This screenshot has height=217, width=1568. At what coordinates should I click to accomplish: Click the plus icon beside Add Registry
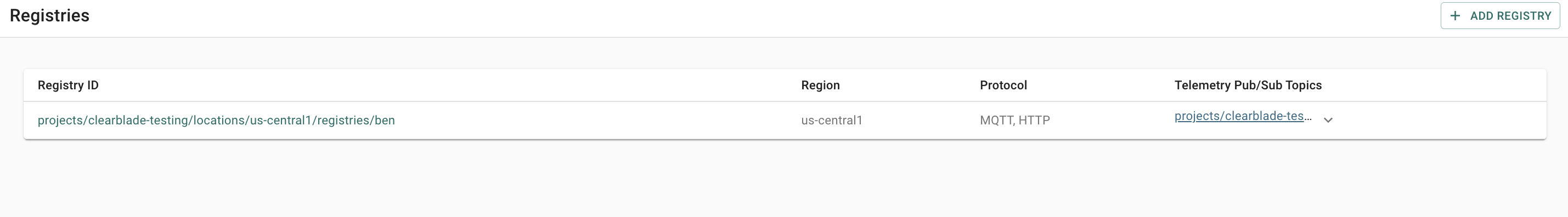(x=1455, y=16)
